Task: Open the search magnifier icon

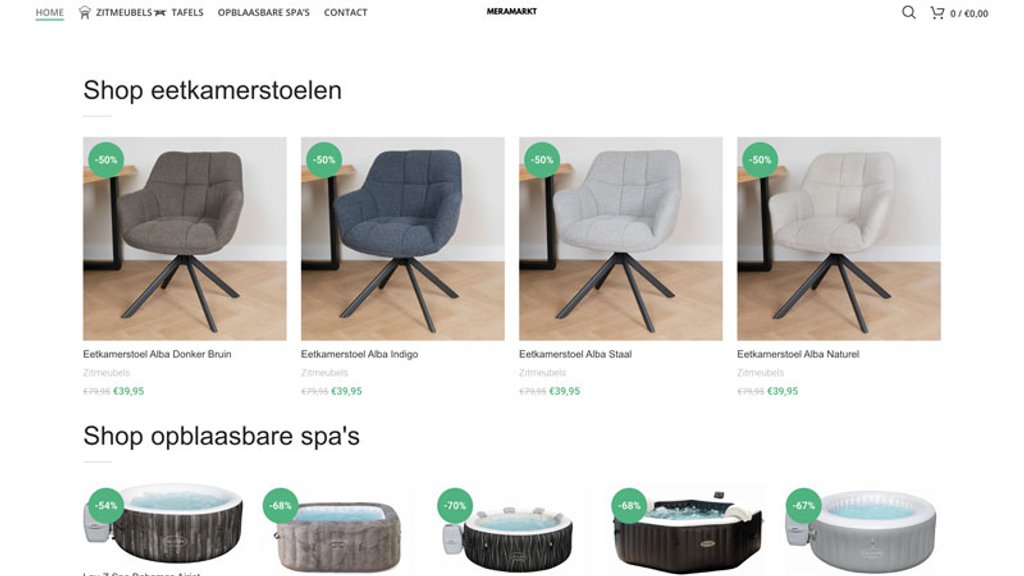Action: tap(908, 12)
